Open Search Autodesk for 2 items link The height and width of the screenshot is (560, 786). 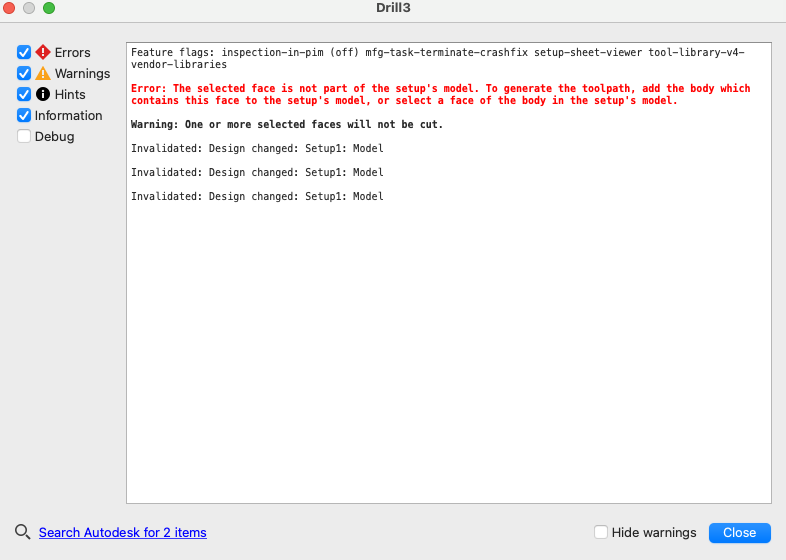122,532
